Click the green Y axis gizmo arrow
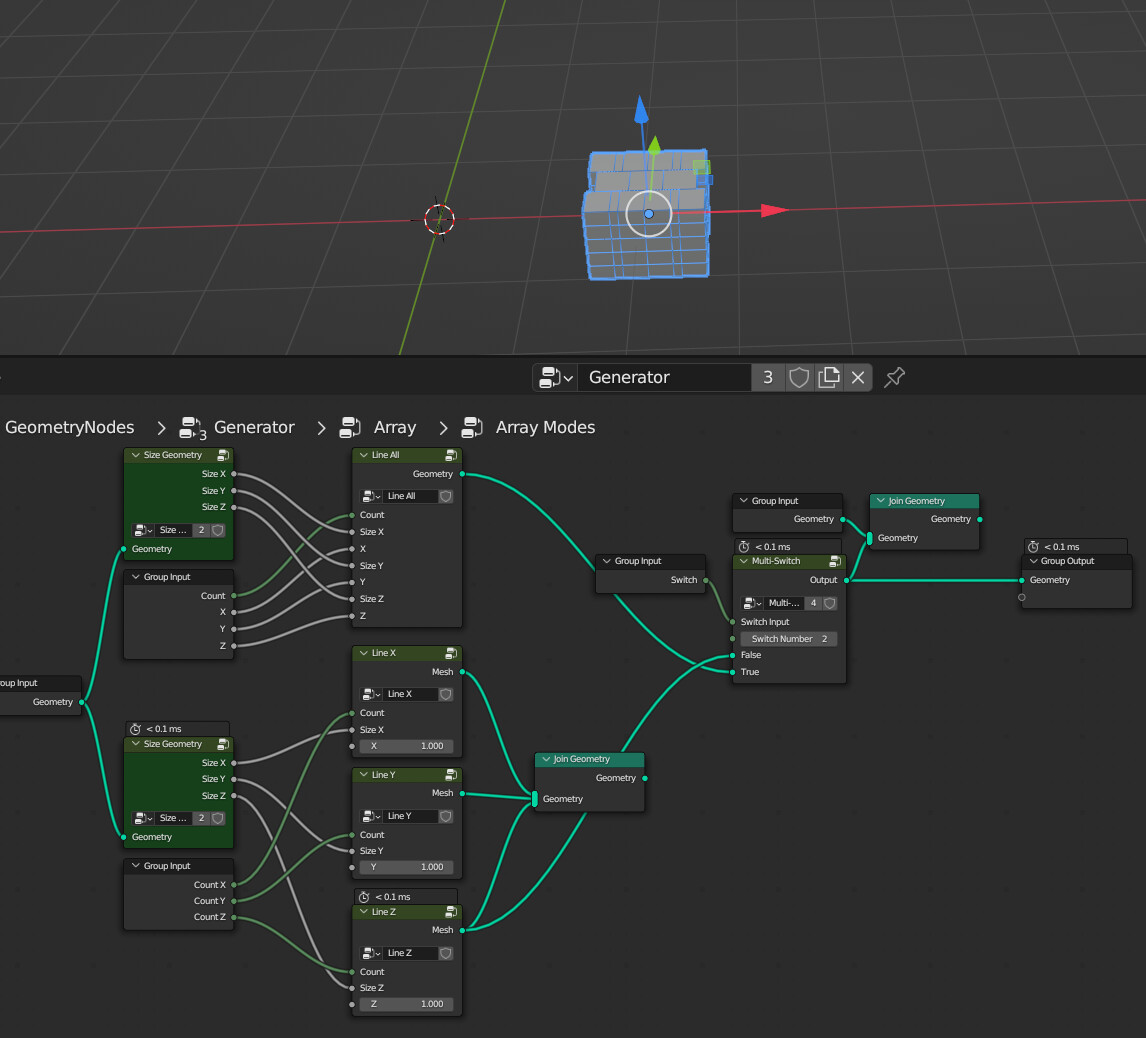1146x1038 pixels. (x=654, y=145)
